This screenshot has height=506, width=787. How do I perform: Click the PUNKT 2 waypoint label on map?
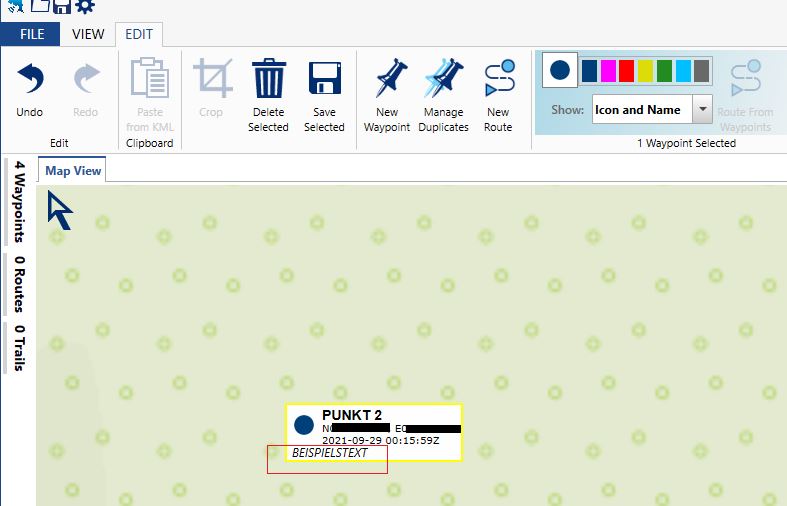tap(352, 416)
